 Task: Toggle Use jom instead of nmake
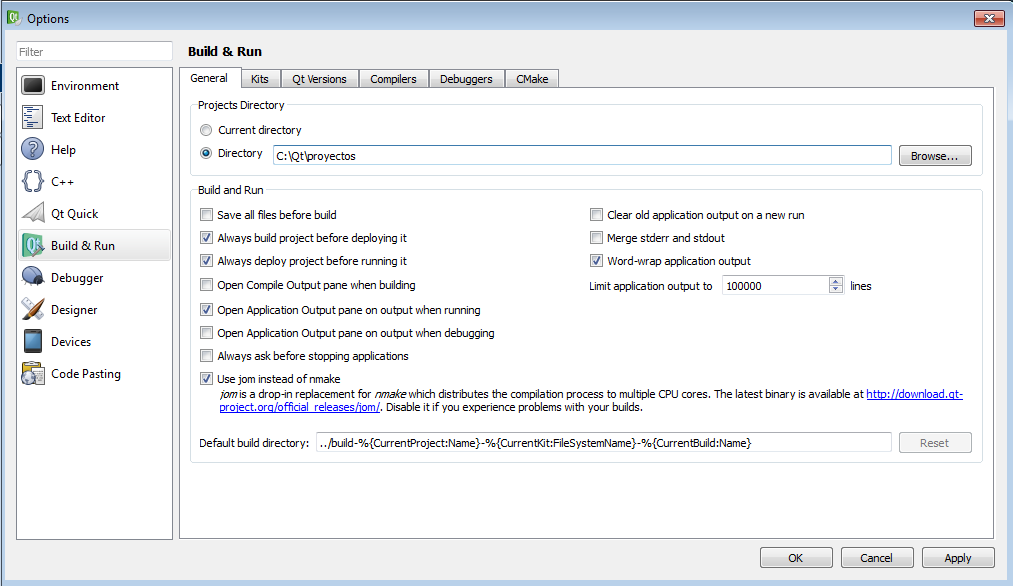[x=207, y=379]
